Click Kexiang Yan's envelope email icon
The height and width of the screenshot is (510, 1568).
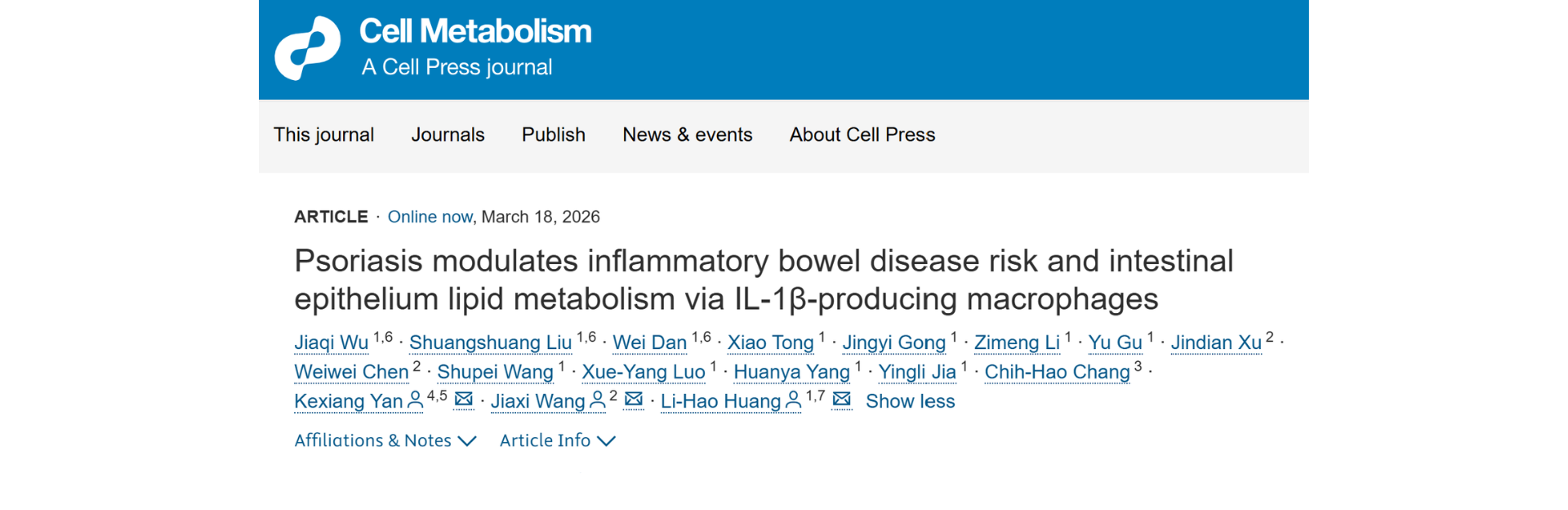point(464,400)
